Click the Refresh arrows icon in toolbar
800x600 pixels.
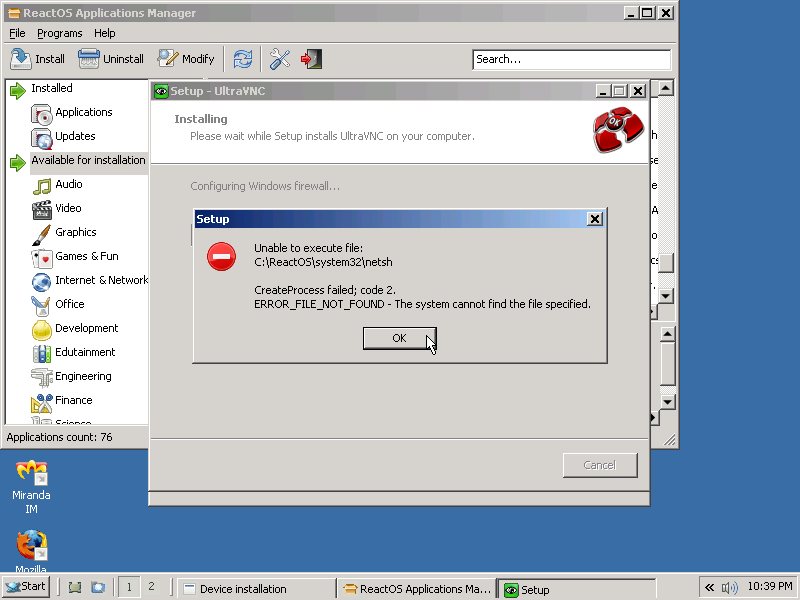tap(243, 59)
